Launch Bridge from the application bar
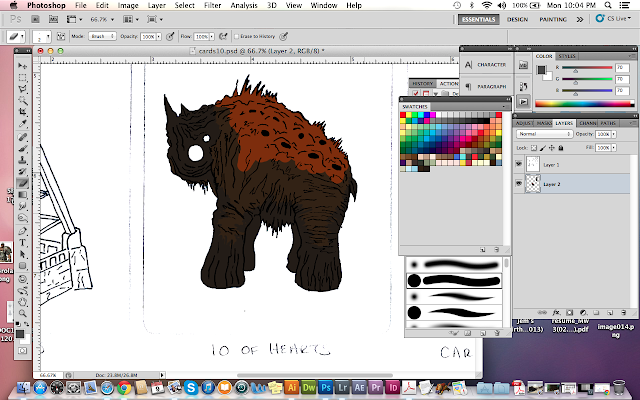The width and height of the screenshot is (640, 400). click(x=36, y=19)
